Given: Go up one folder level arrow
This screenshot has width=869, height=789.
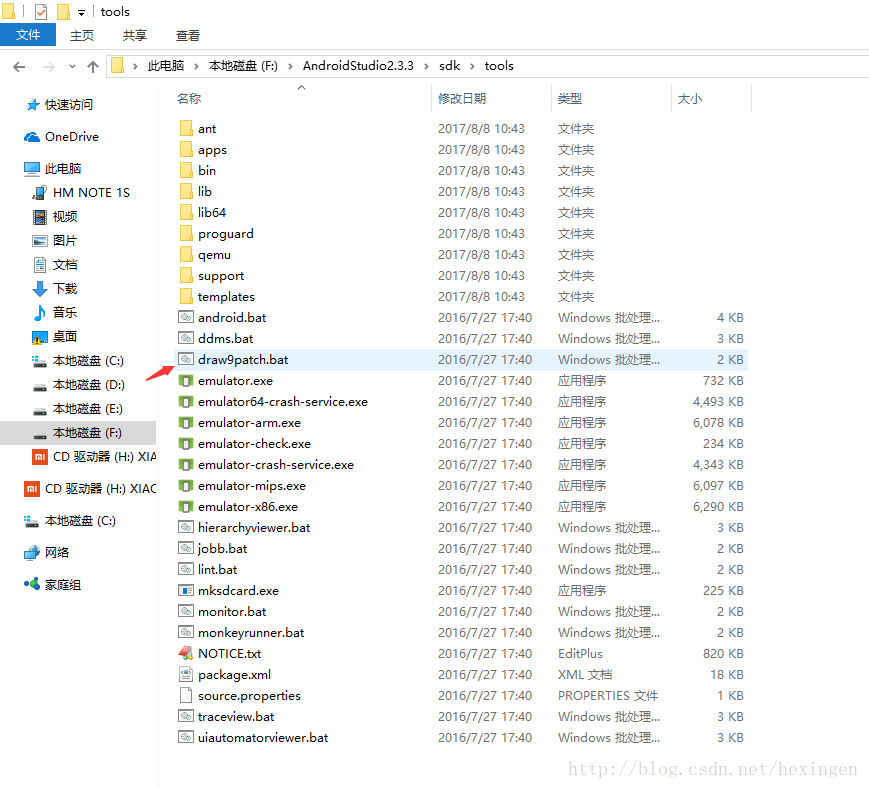Looking at the screenshot, I should [x=93, y=67].
